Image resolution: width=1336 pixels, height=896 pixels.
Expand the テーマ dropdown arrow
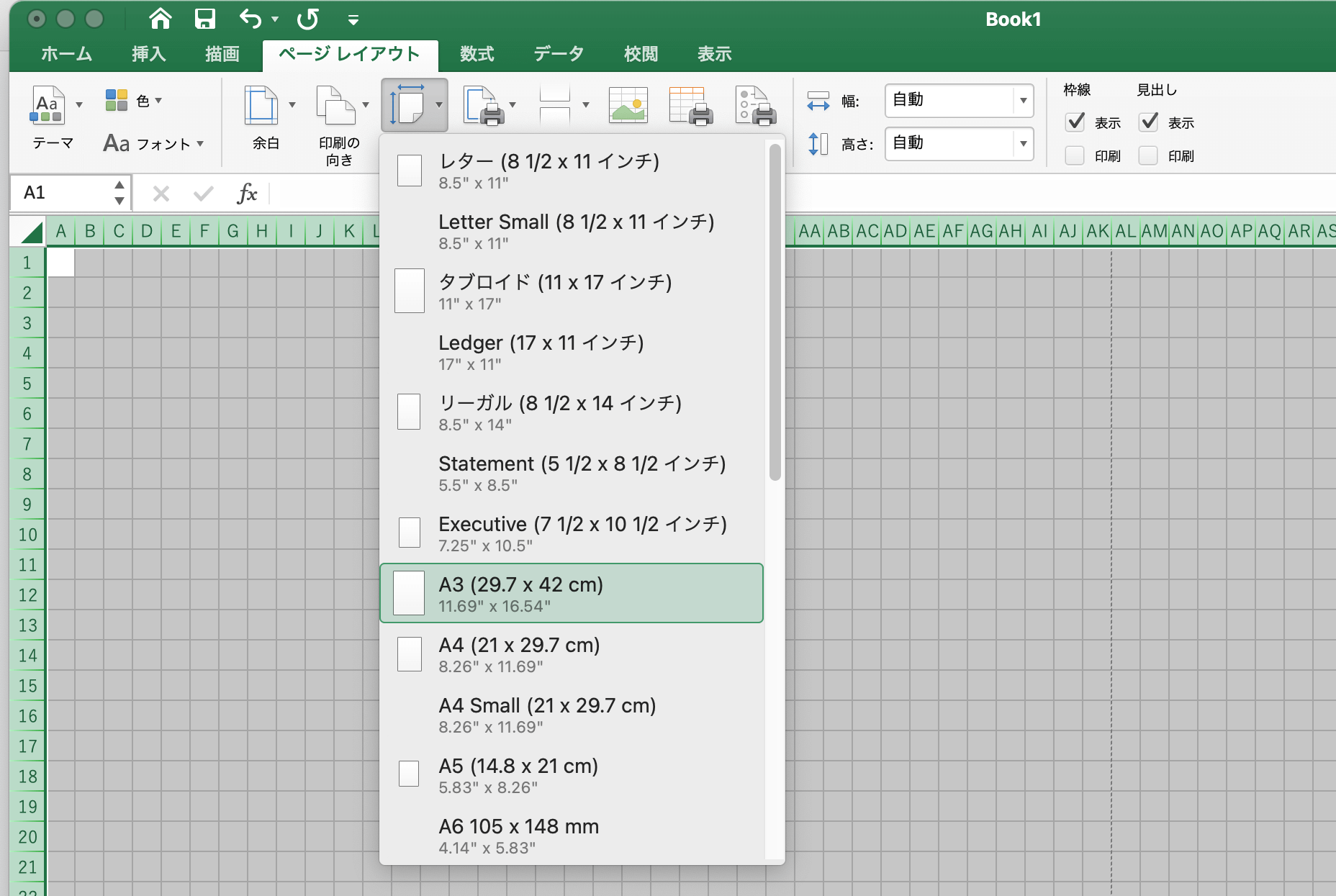(x=79, y=105)
